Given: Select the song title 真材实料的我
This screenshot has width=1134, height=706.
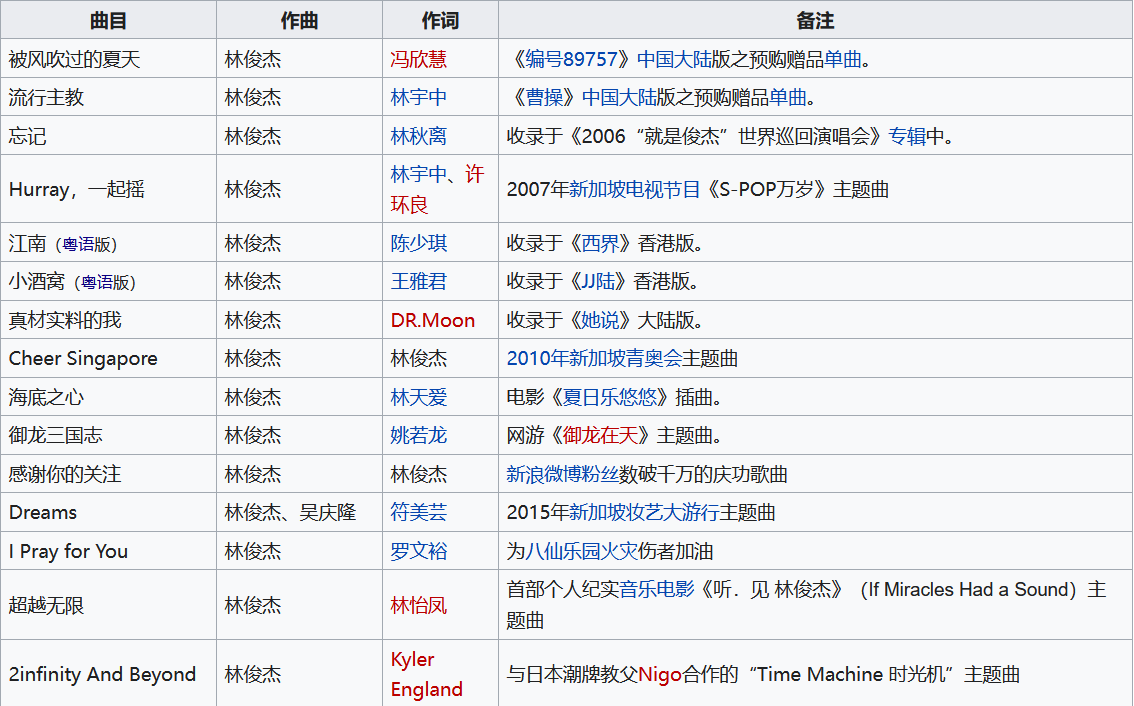Looking at the screenshot, I should [65, 320].
